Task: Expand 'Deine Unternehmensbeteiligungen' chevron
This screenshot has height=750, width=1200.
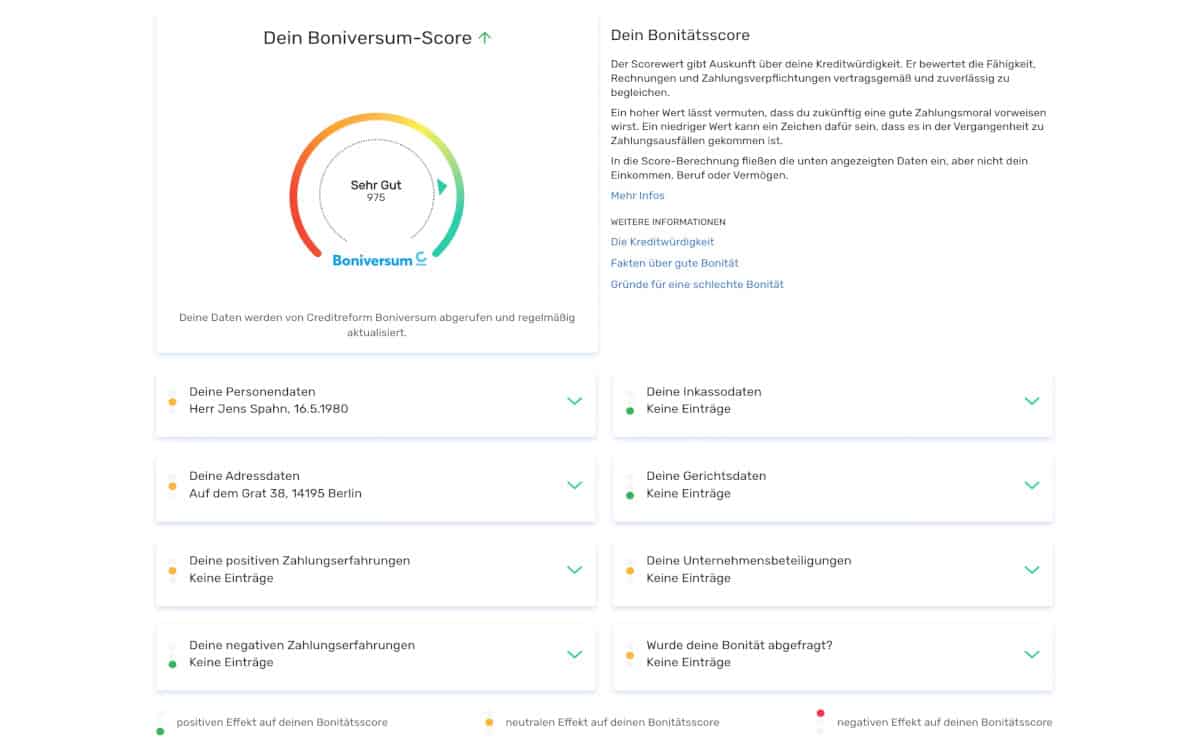Action: pos(1032,570)
